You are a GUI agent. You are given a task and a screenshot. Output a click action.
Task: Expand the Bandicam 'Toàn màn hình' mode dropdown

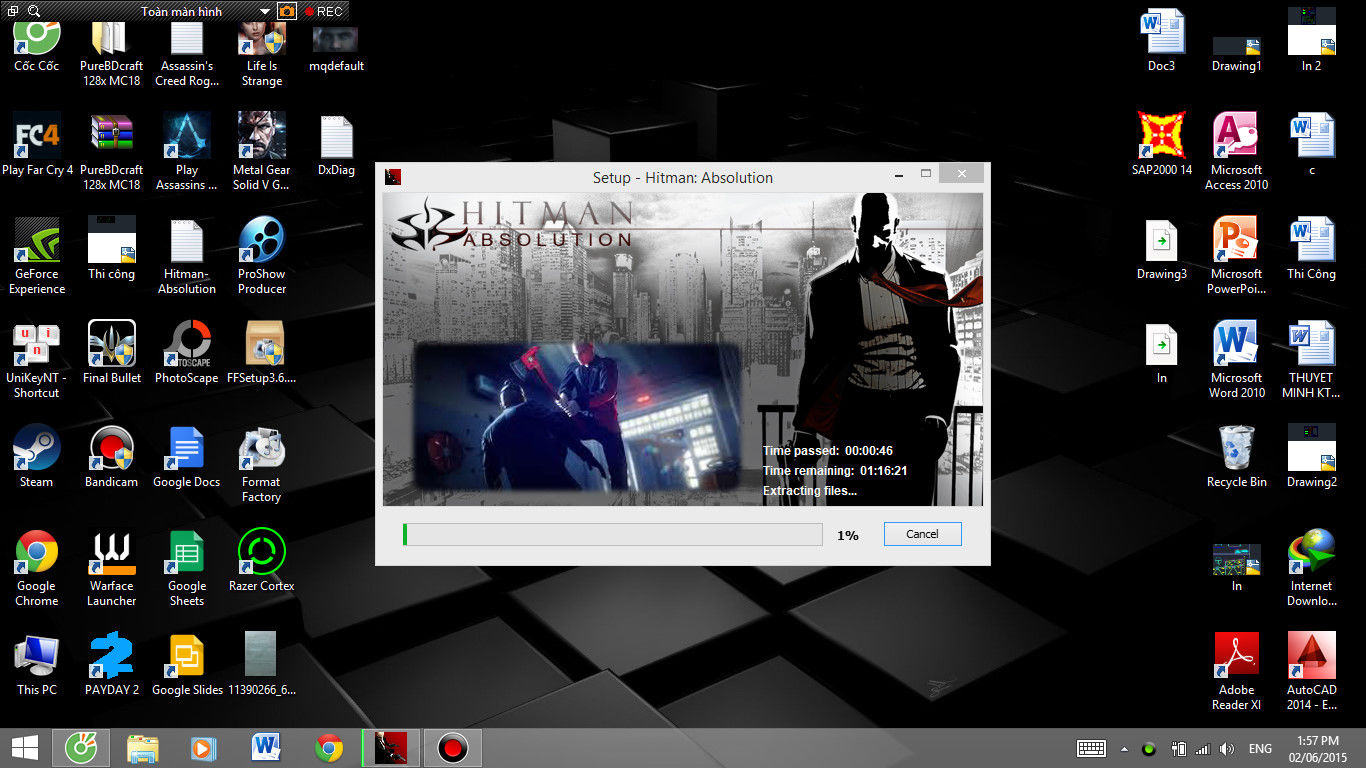264,12
